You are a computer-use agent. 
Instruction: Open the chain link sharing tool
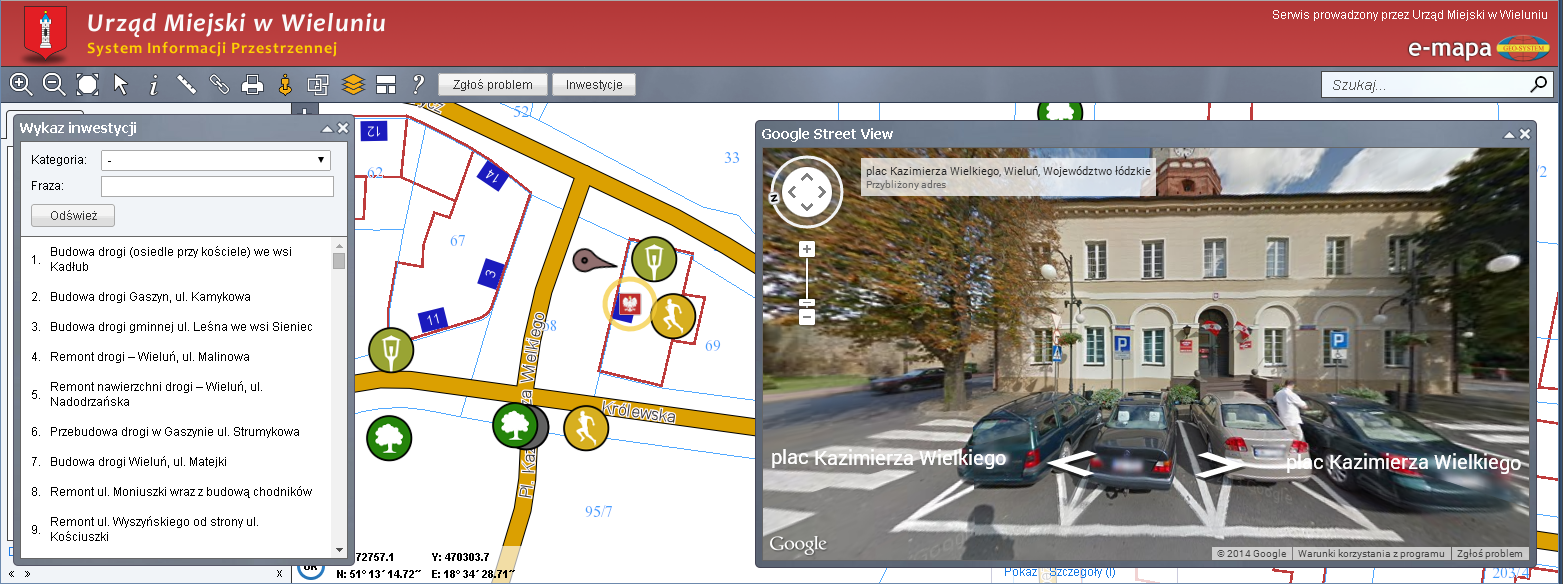pos(219,85)
